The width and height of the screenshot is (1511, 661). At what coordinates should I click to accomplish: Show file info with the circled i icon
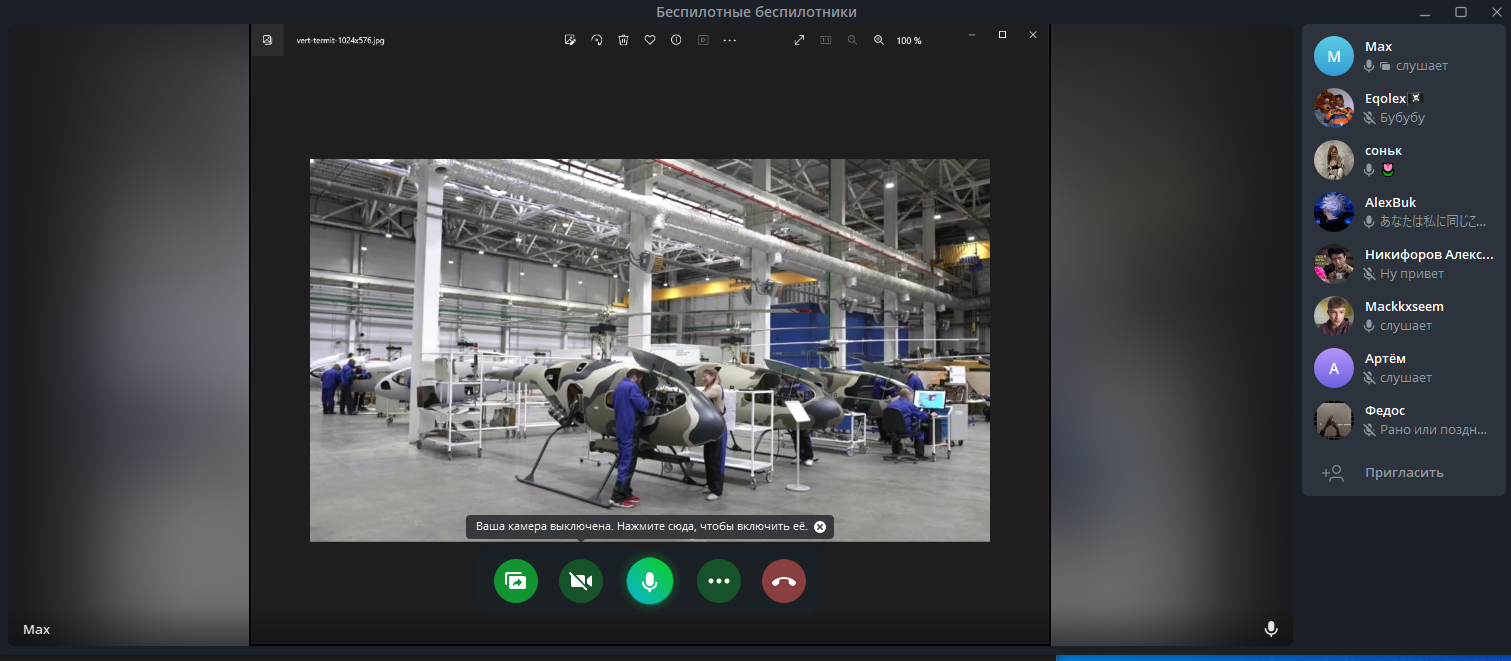[676, 40]
